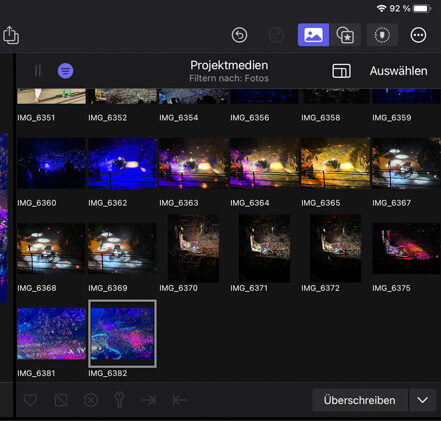The width and height of the screenshot is (441, 421).
Task: Select the IMG_6382 thumbnail
Action: [x=122, y=334]
